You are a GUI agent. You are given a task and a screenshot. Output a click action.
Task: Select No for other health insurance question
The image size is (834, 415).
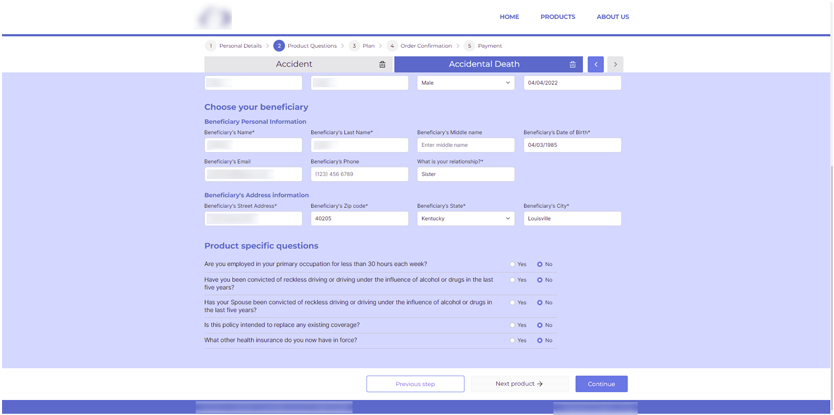pos(540,341)
